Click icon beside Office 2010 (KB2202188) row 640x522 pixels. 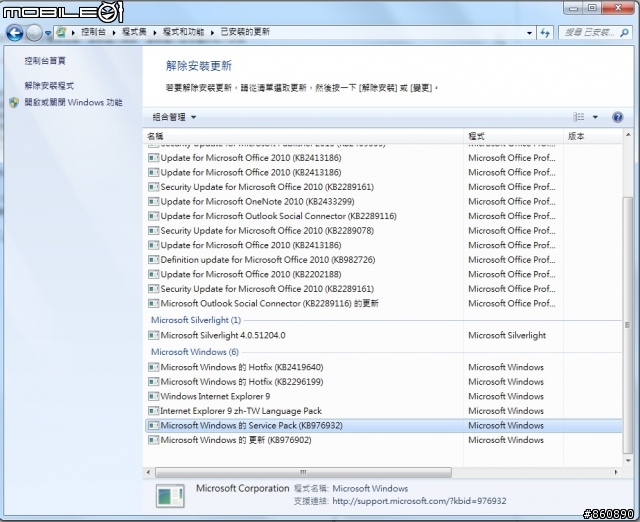coord(153,274)
